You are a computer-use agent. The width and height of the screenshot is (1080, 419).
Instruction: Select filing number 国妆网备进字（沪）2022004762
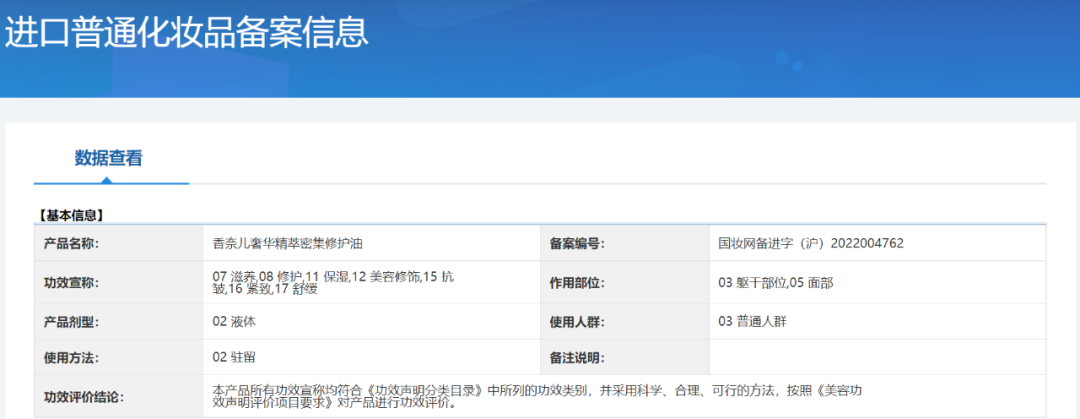click(x=811, y=243)
